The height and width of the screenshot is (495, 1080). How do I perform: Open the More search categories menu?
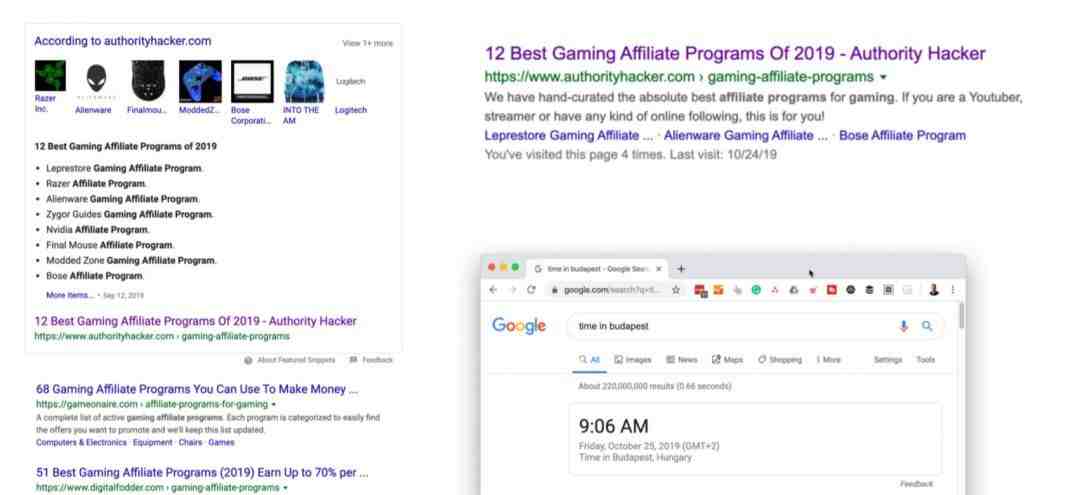829,359
